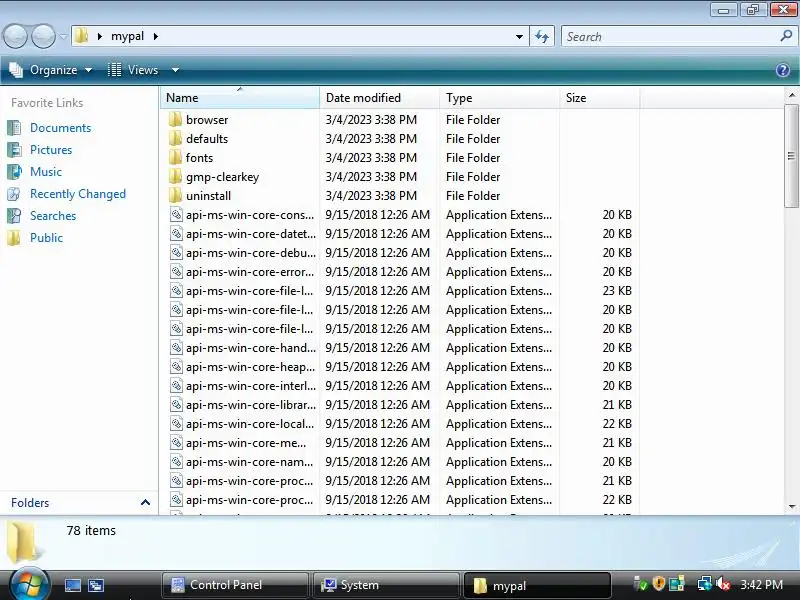Sort by Size column header
Image resolution: width=800 pixels, height=600 pixels.
(x=599, y=97)
